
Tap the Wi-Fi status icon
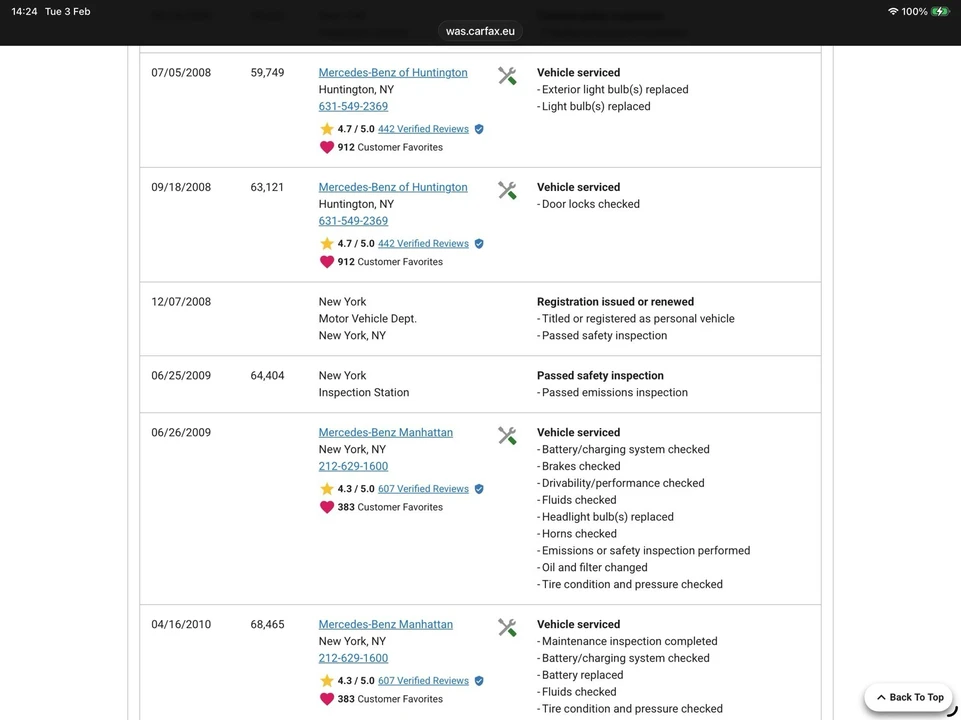coord(893,12)
